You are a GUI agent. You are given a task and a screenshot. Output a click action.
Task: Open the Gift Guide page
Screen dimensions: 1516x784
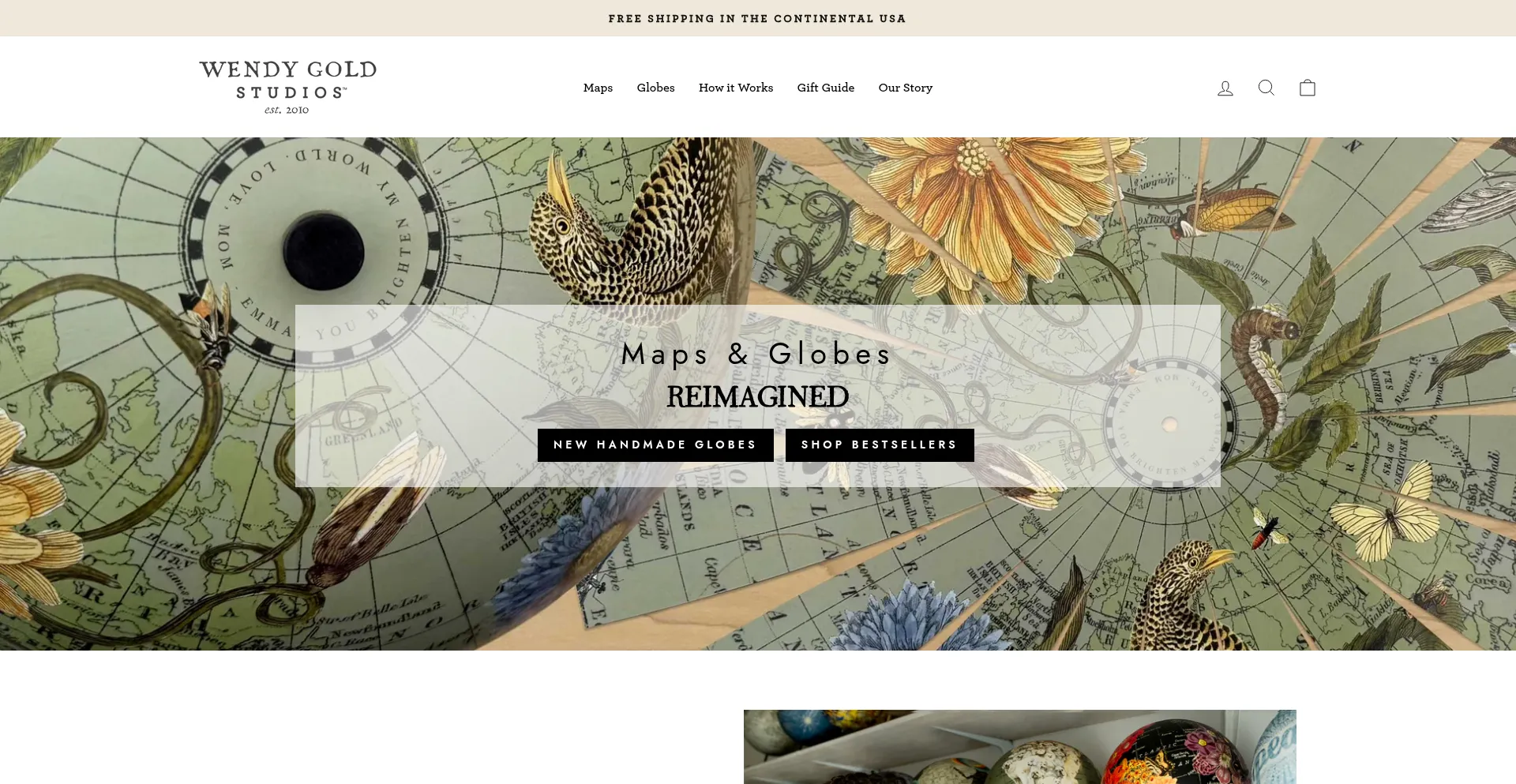coord(825,88)
